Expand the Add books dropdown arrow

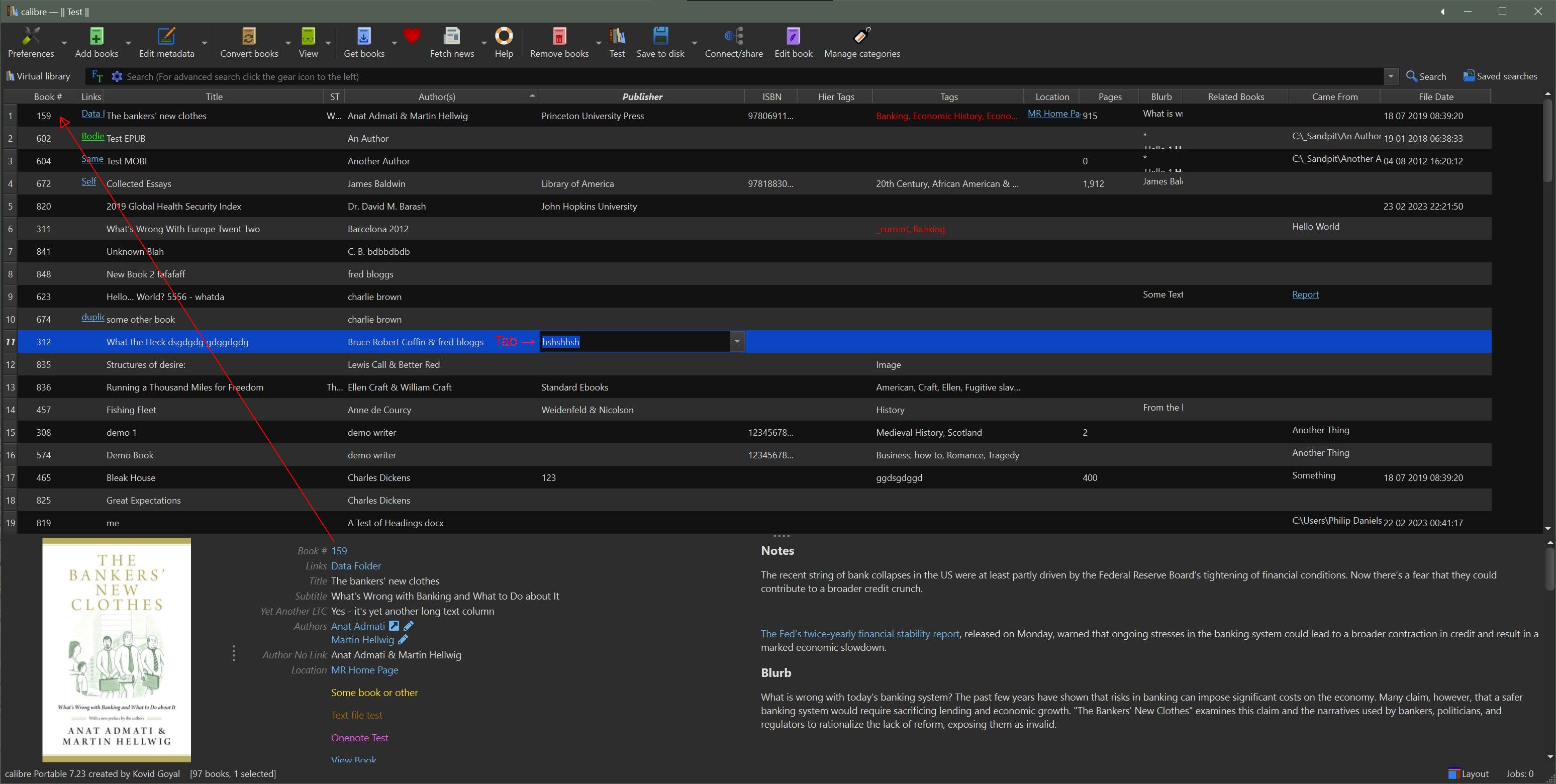tap(128, 44)
